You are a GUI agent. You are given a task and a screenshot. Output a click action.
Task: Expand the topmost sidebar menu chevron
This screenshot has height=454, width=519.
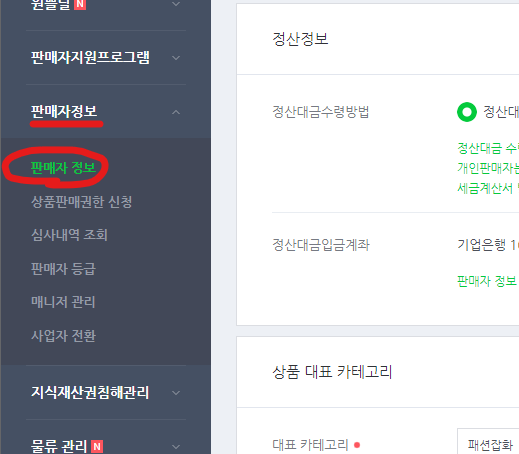(x=176, y=4)
